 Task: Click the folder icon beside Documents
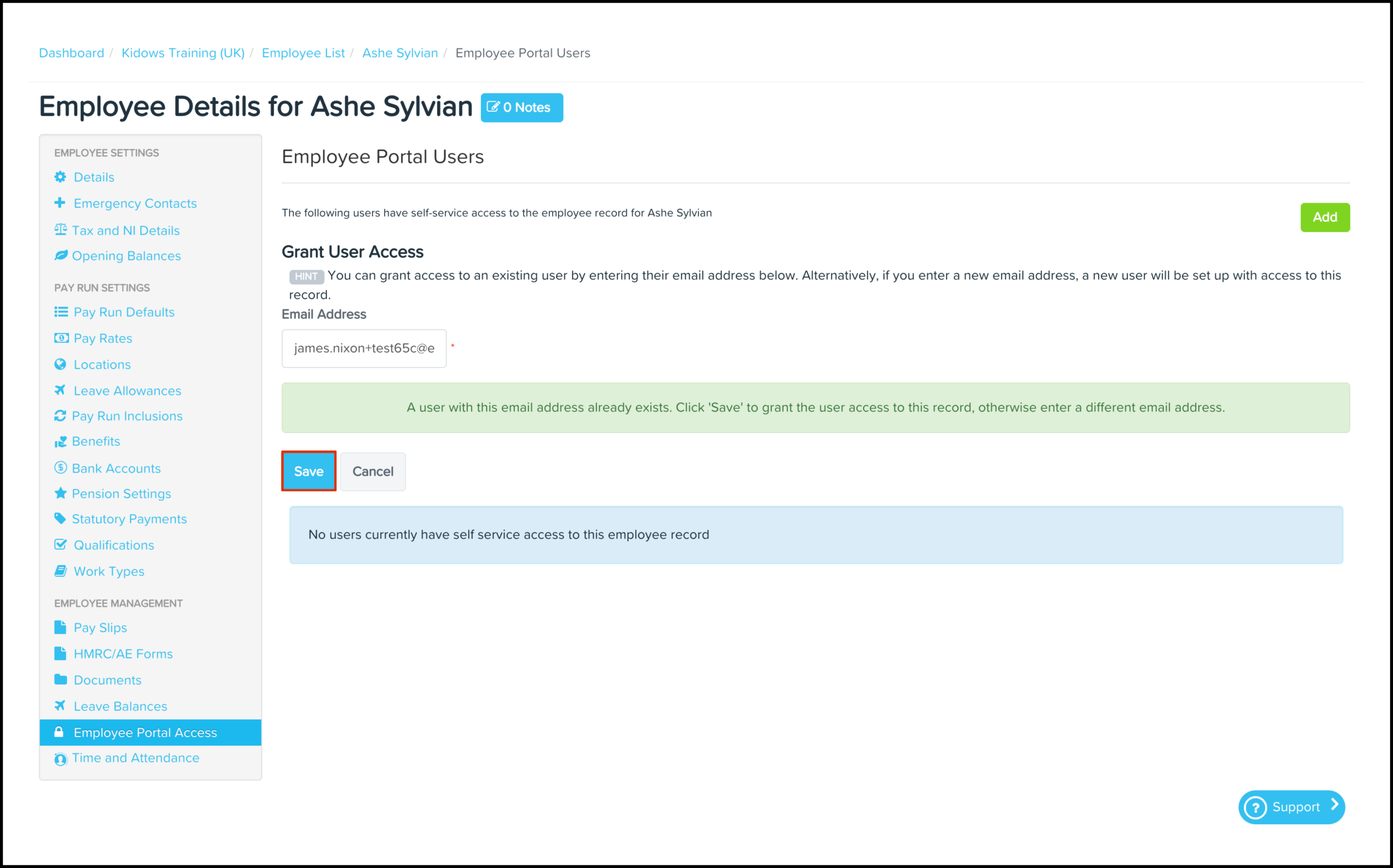tap(60, 680)
